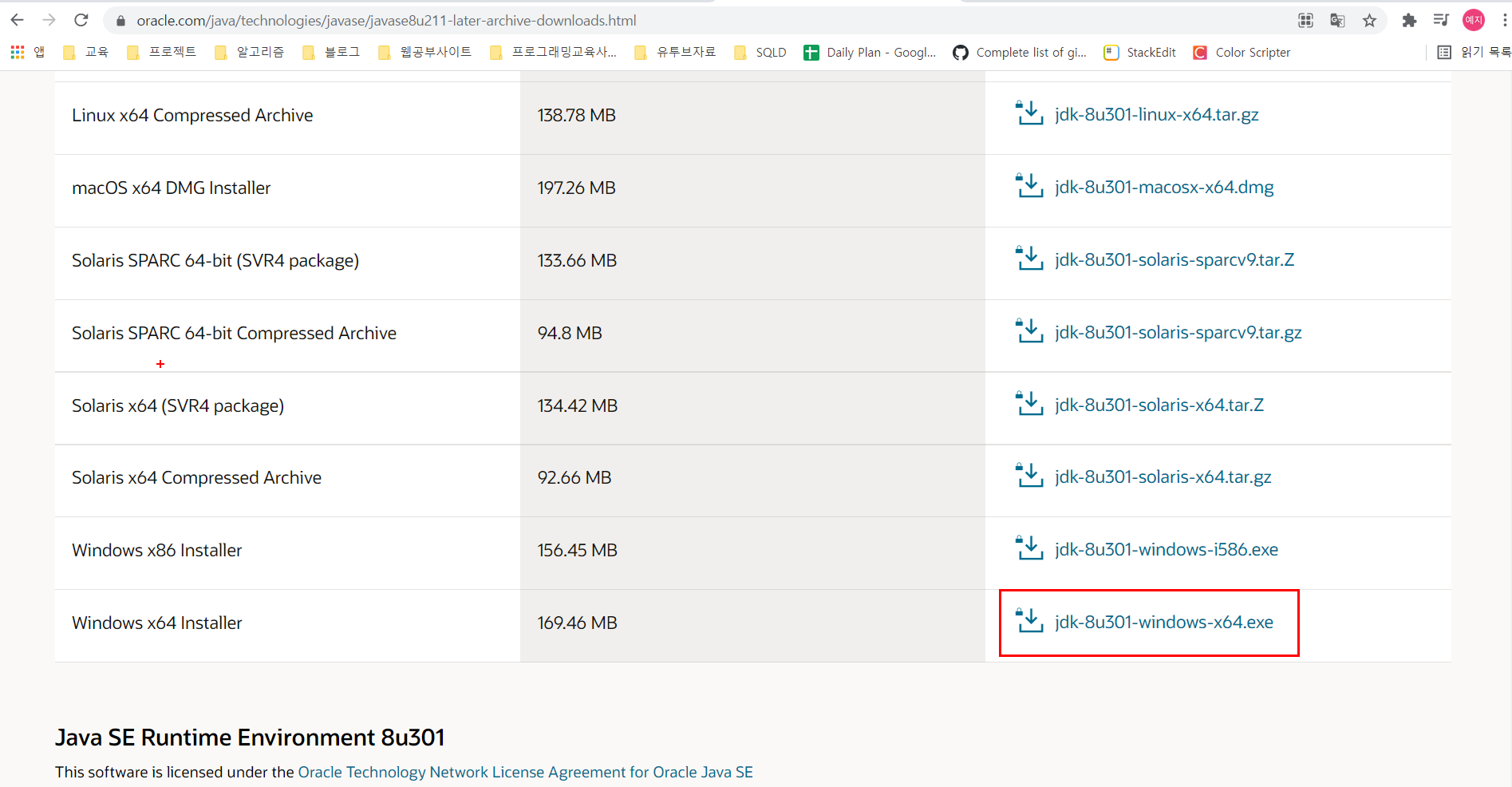Open the Chrome three-dot menu
The image size is (1512, 787).
pyautogui.click(x=1504, y=21)
